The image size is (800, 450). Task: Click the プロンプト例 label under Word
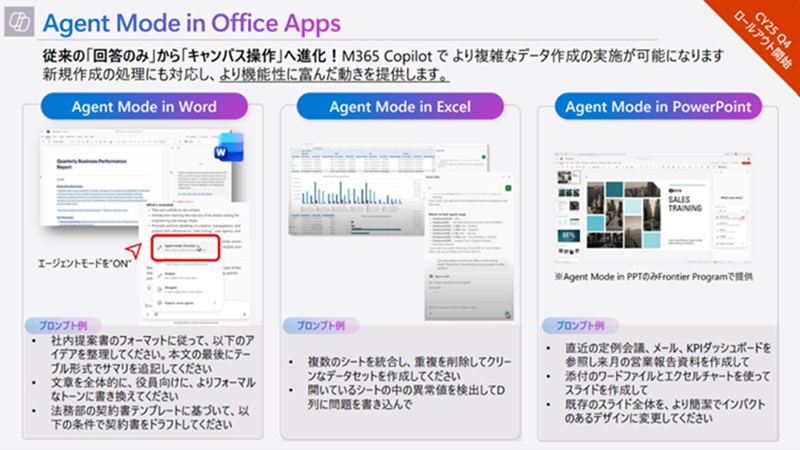coord(63,326)
